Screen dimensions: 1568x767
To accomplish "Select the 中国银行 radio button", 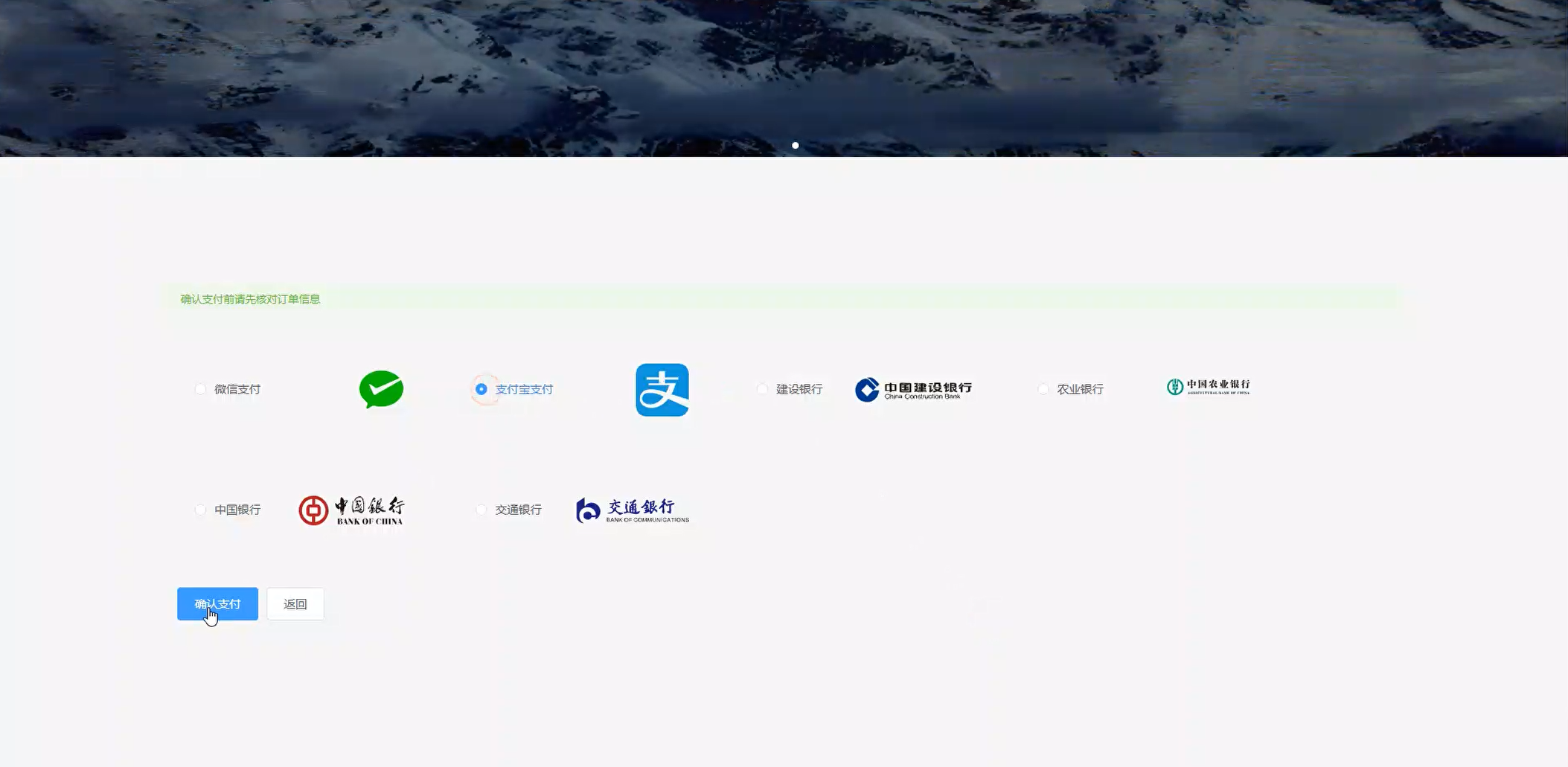I will pos(200,510).
